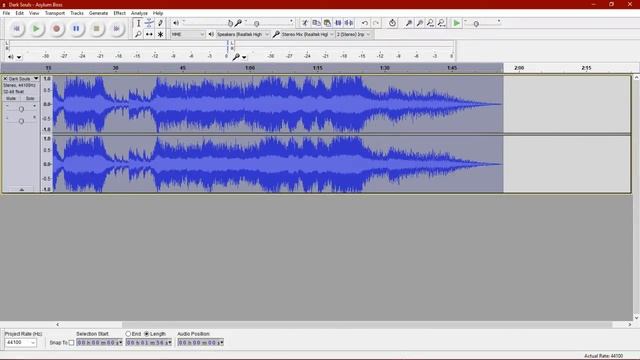Click the Redo arrow icon
The width and height of the screenshot is (640, 360).
[x=376, y=23]
